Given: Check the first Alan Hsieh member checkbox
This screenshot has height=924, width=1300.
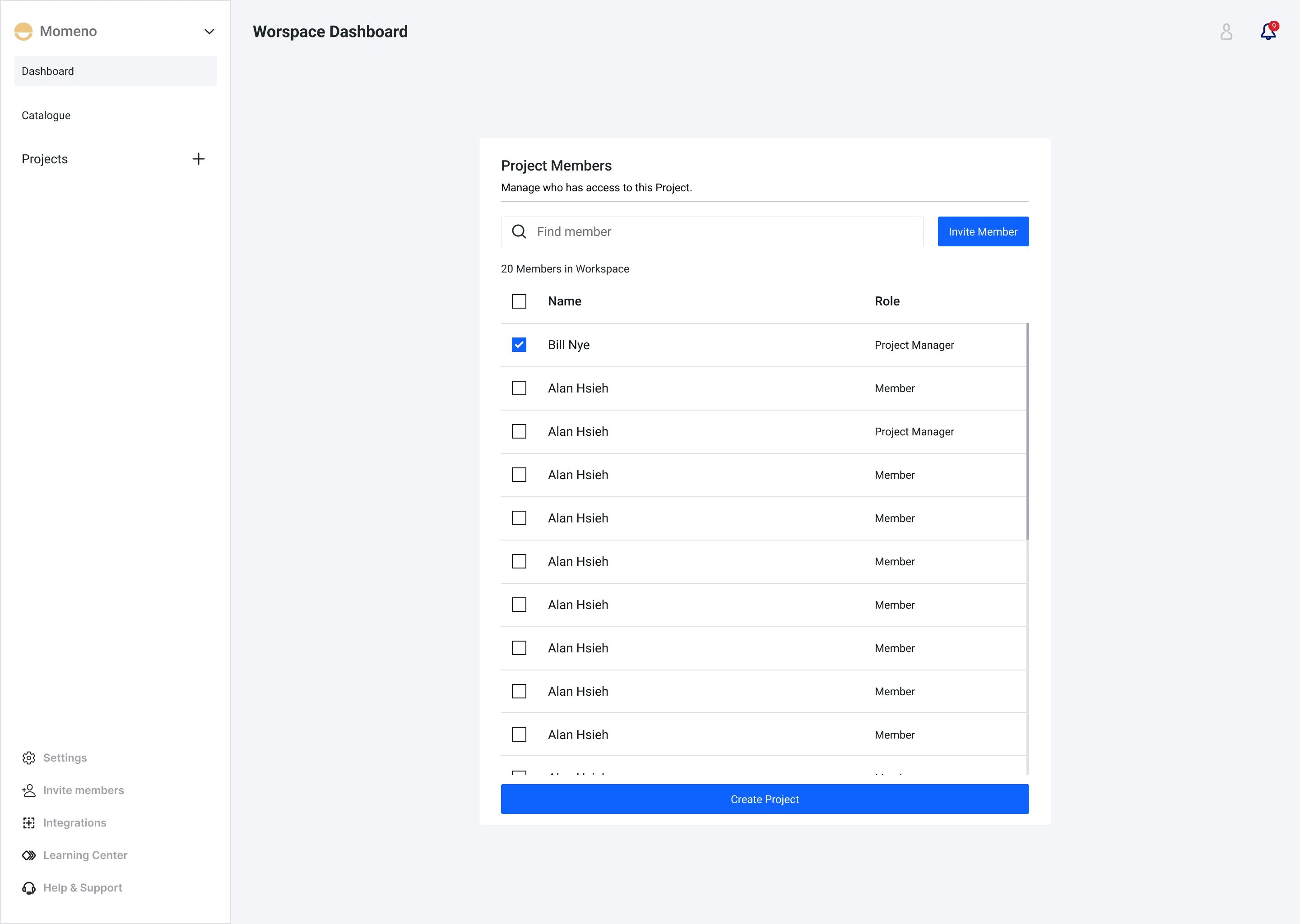Looking at the screenshot, I should tap(519, 388).
